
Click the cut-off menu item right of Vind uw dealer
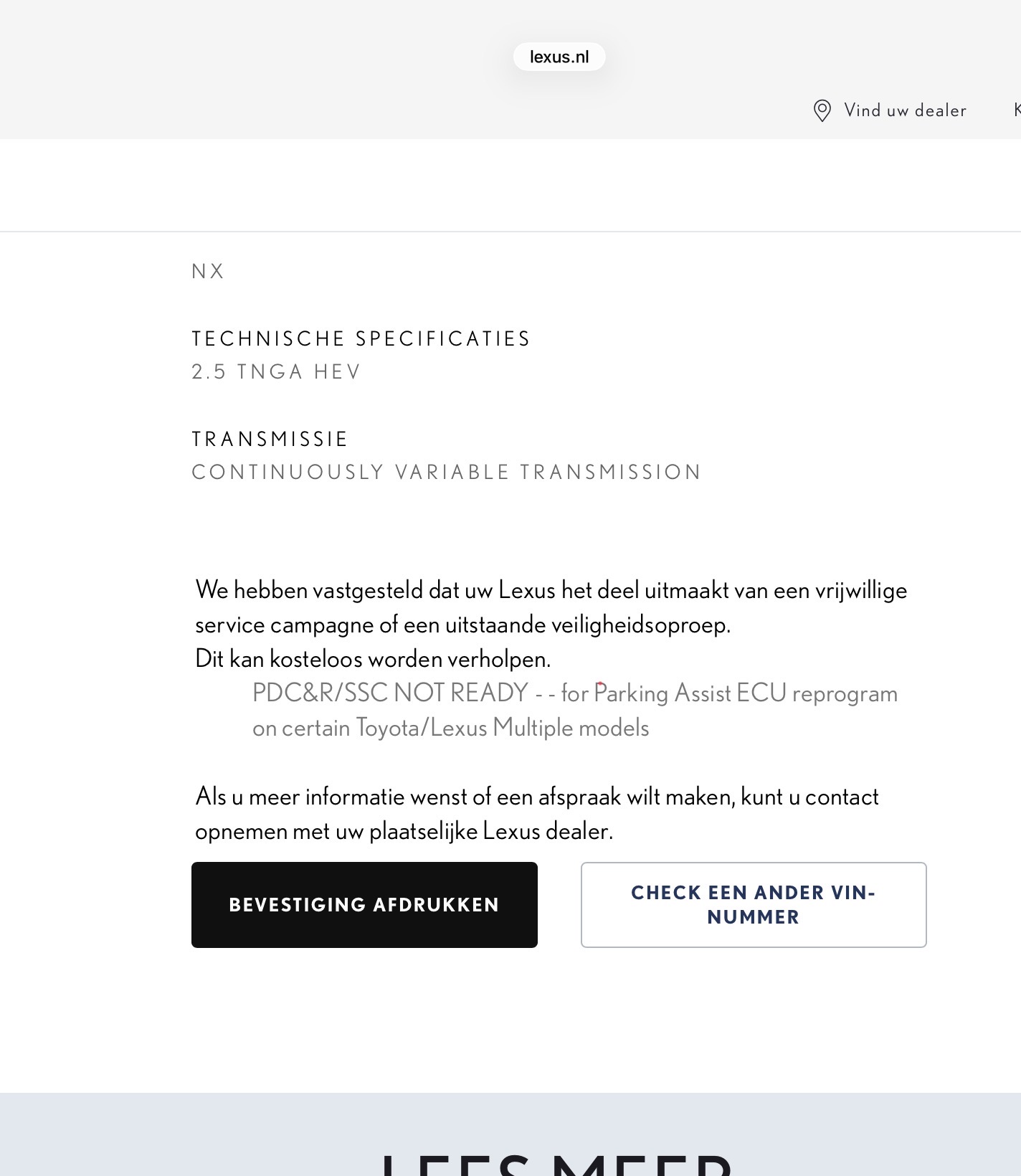click(x=1017, y=110)
